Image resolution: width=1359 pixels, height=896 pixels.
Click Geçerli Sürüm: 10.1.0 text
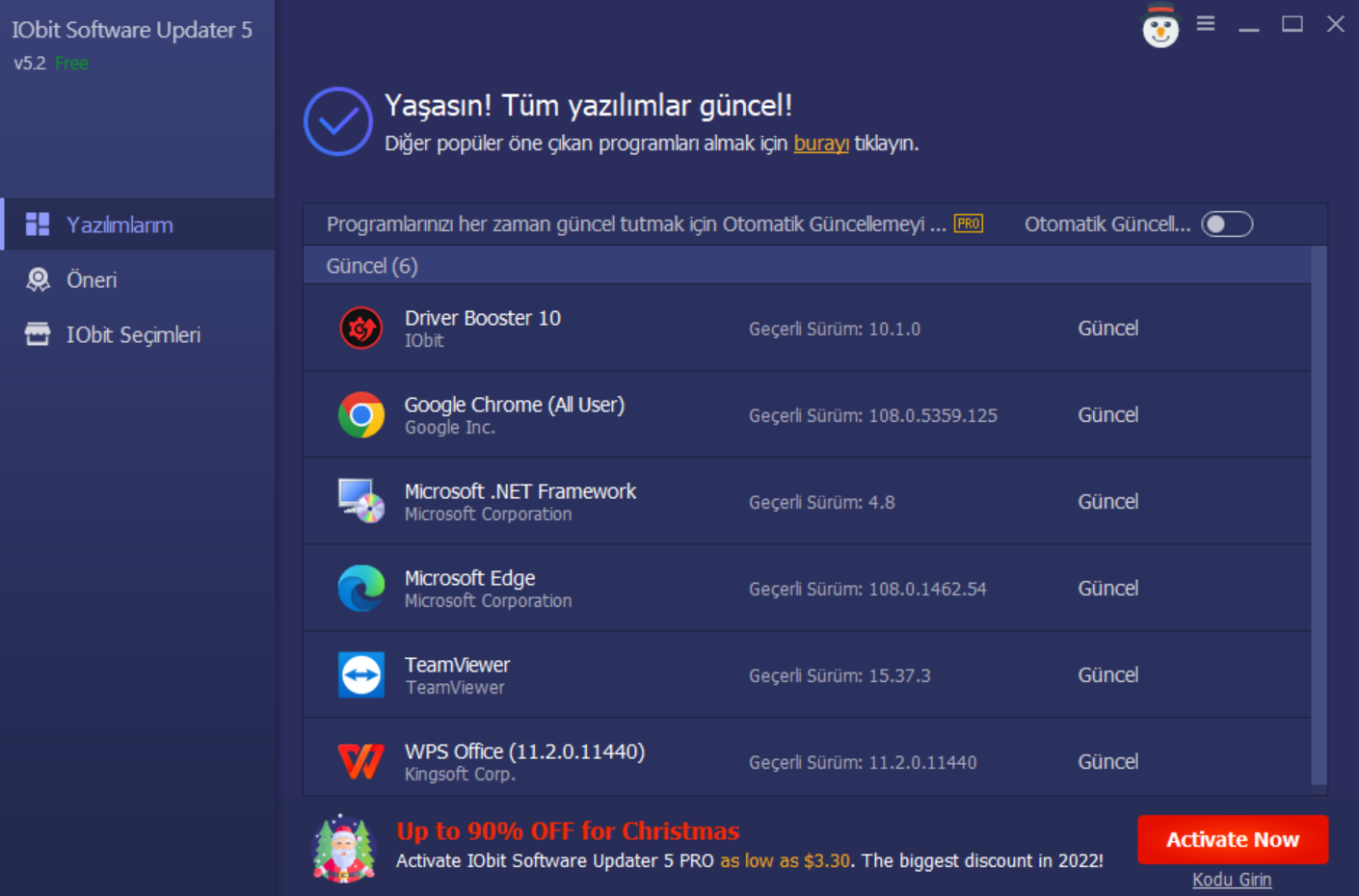click(835, 329)
